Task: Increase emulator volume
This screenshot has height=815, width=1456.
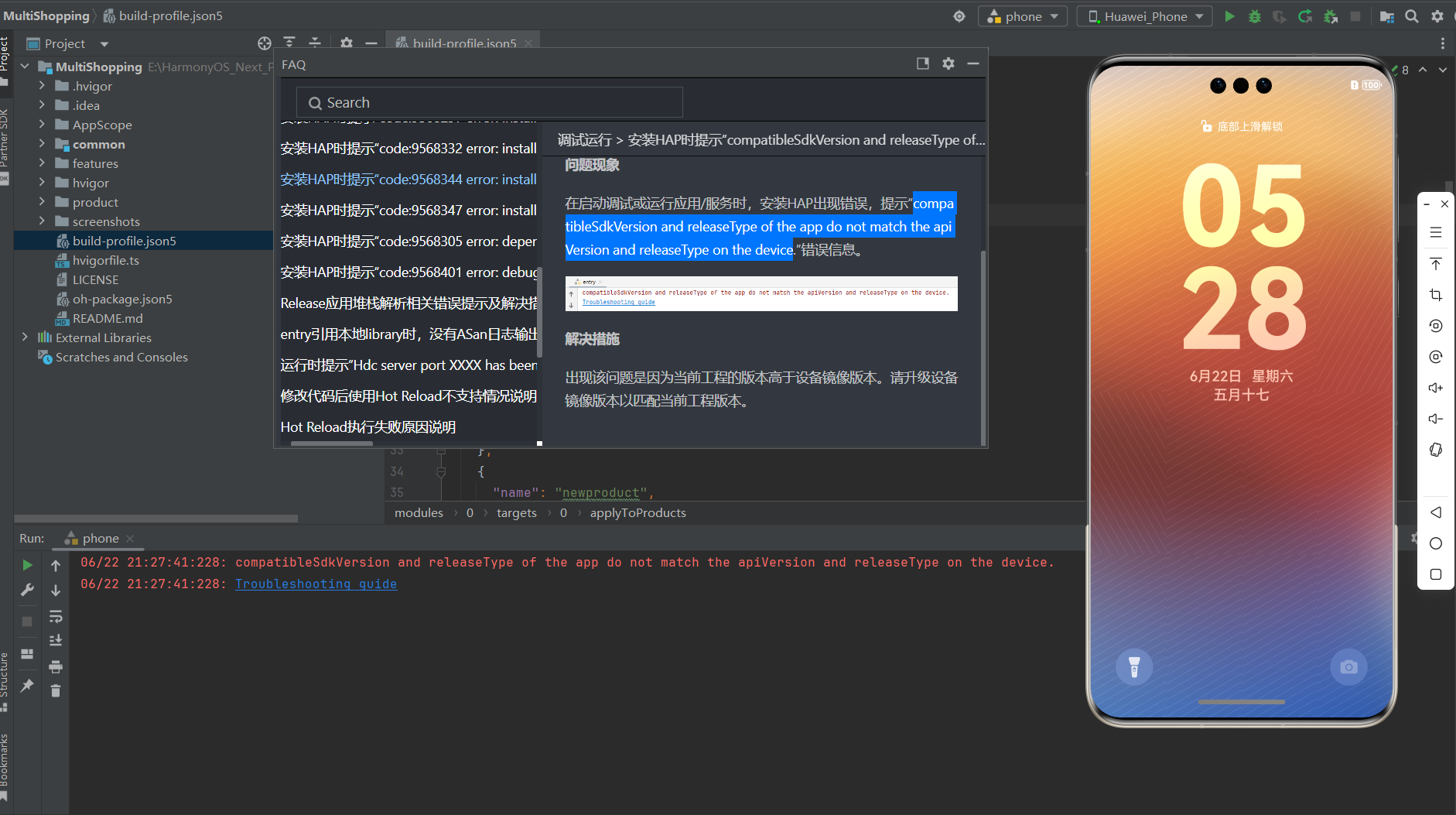Action: pyautogui.click(x=1436, y=388)
